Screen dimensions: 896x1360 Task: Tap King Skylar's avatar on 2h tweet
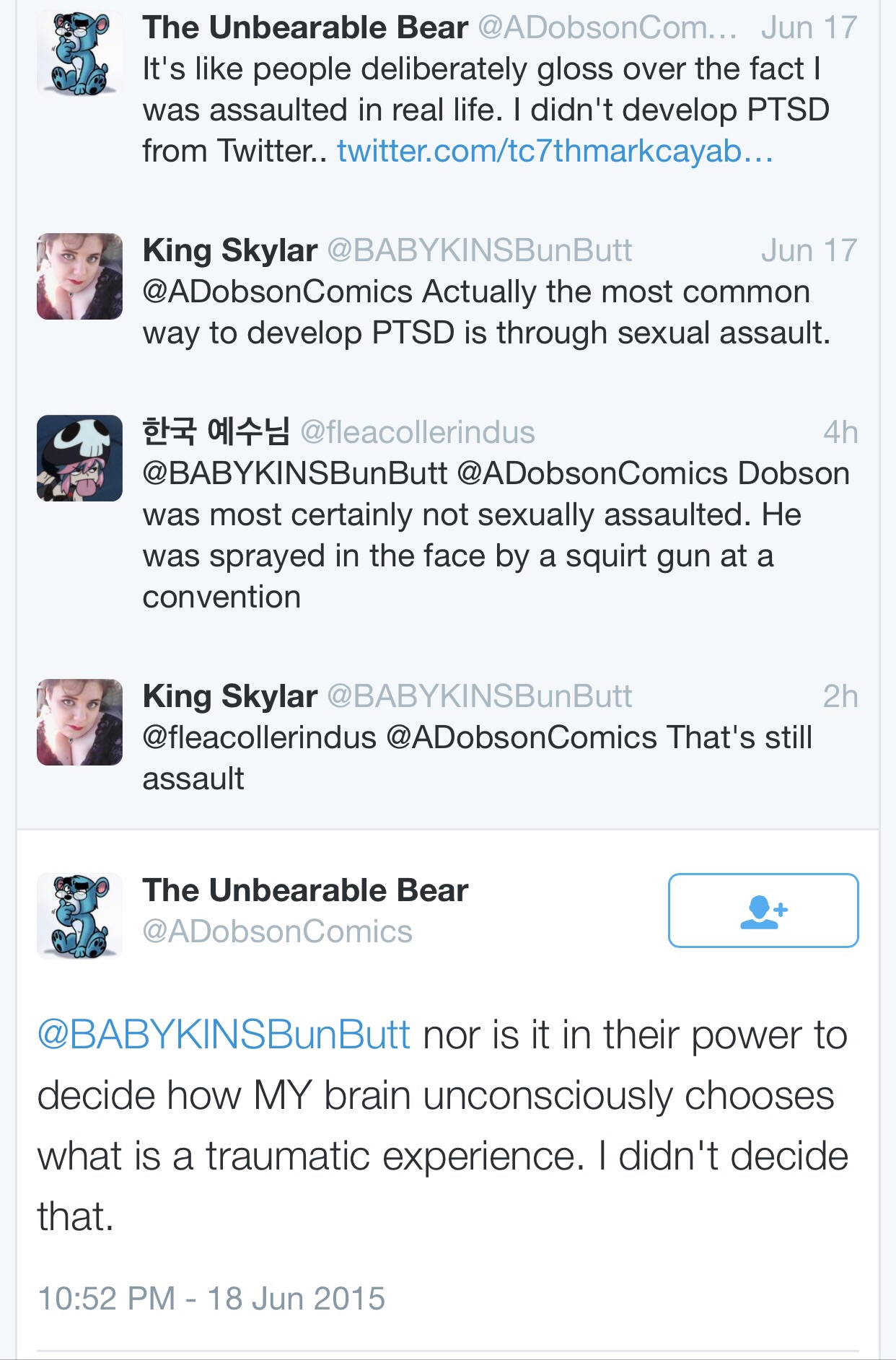[x=79, y=722]
